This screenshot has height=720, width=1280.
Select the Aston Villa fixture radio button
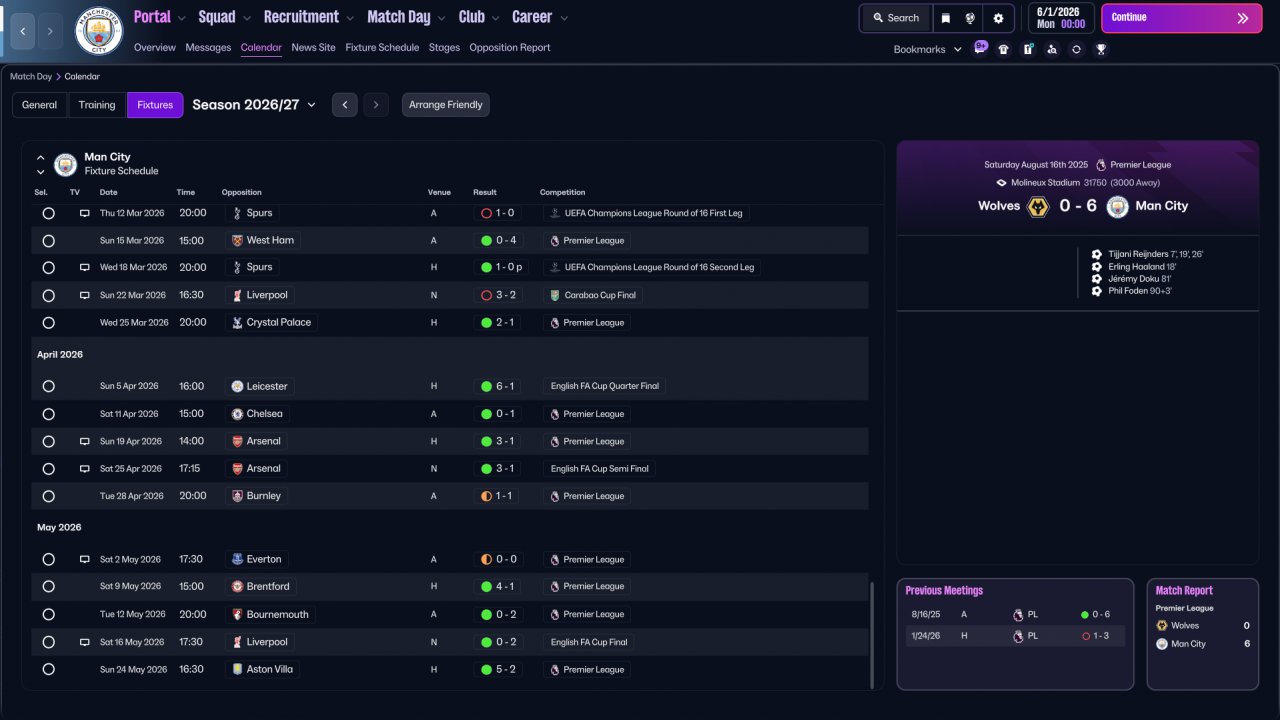48,670
